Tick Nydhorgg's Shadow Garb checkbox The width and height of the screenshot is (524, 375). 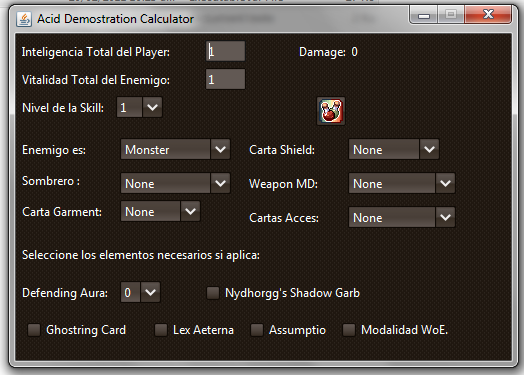[213, 293]
